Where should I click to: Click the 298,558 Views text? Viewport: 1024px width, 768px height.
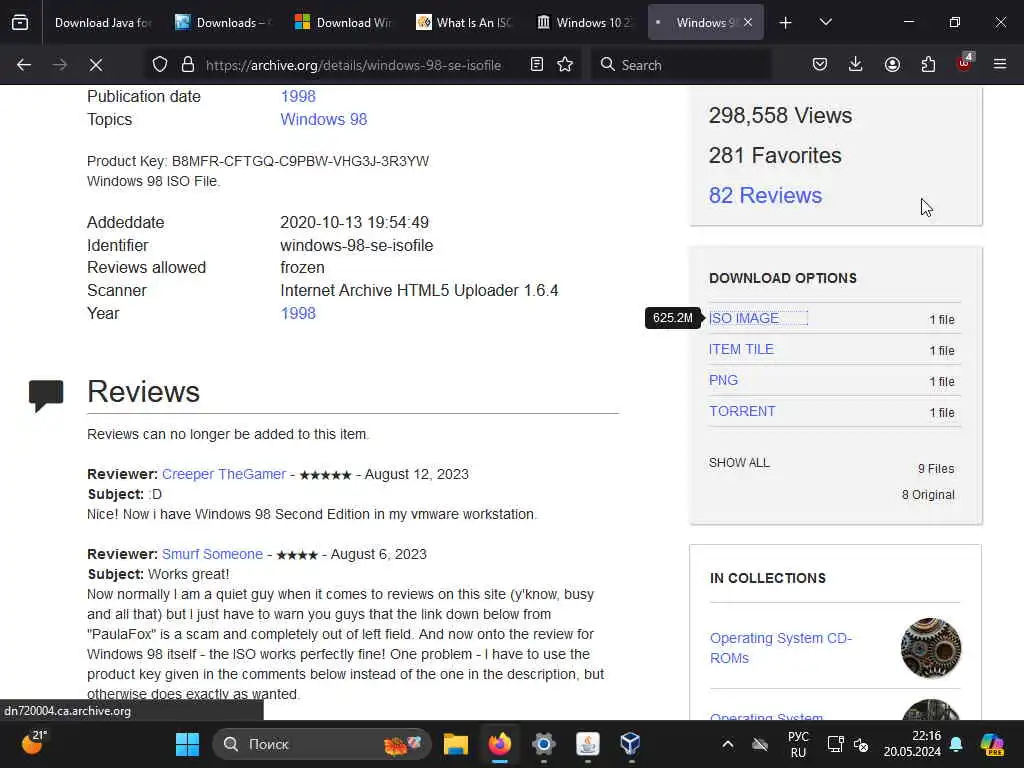coord(780,116)
